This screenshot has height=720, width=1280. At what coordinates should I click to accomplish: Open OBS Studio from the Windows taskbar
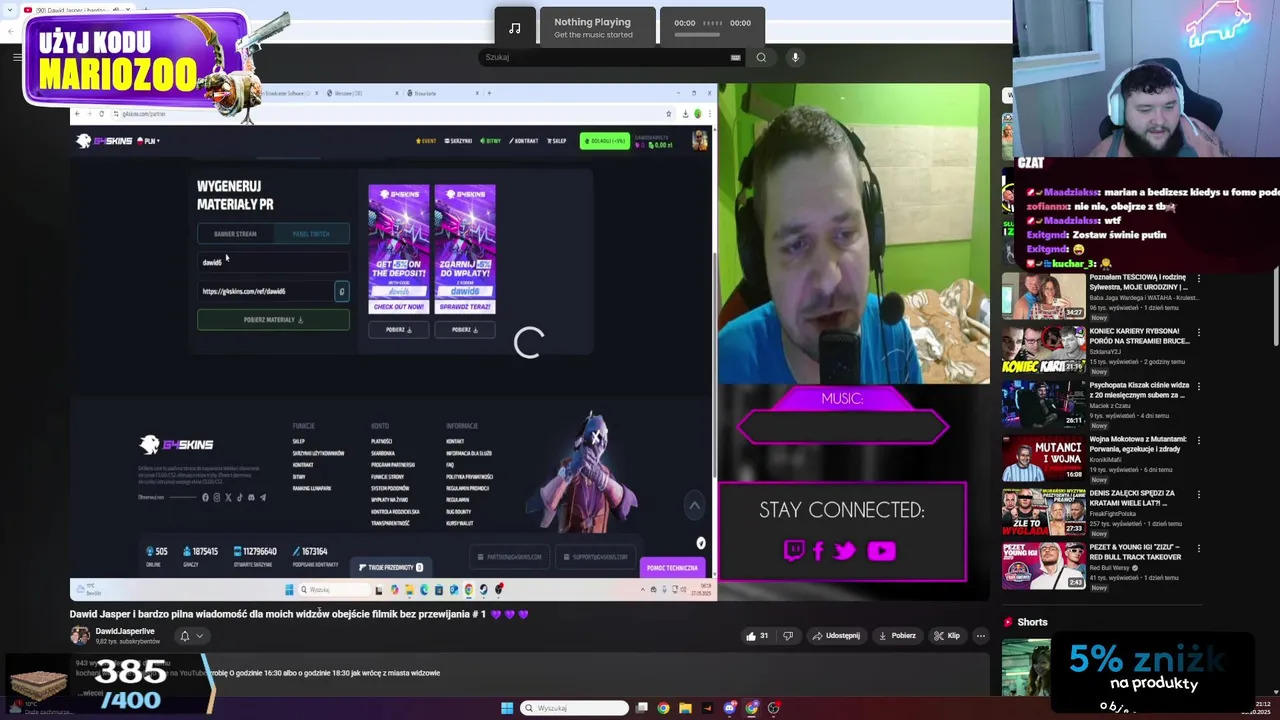pos(774,708)
